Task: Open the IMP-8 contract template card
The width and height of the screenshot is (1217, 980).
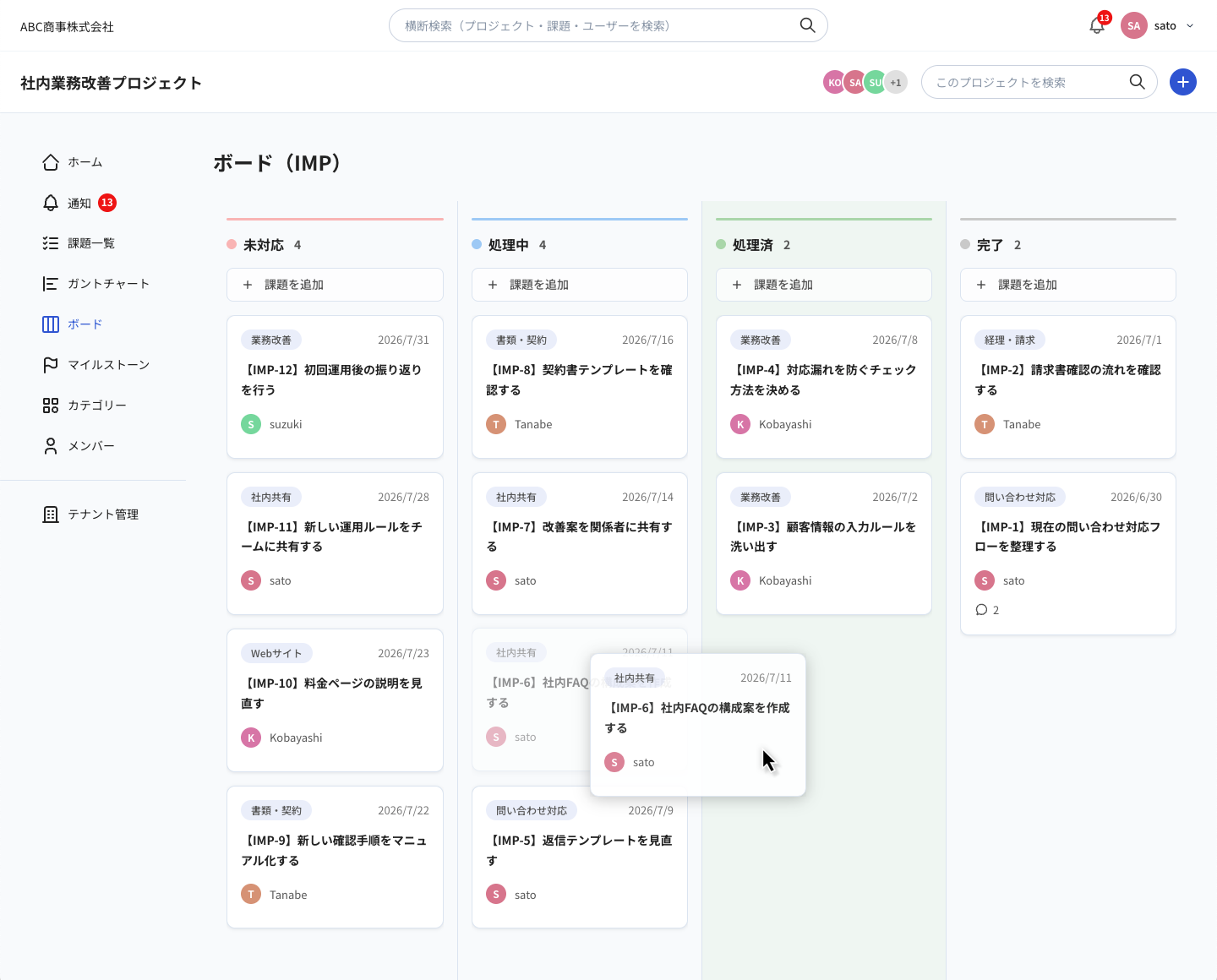Action: [580, 387]
